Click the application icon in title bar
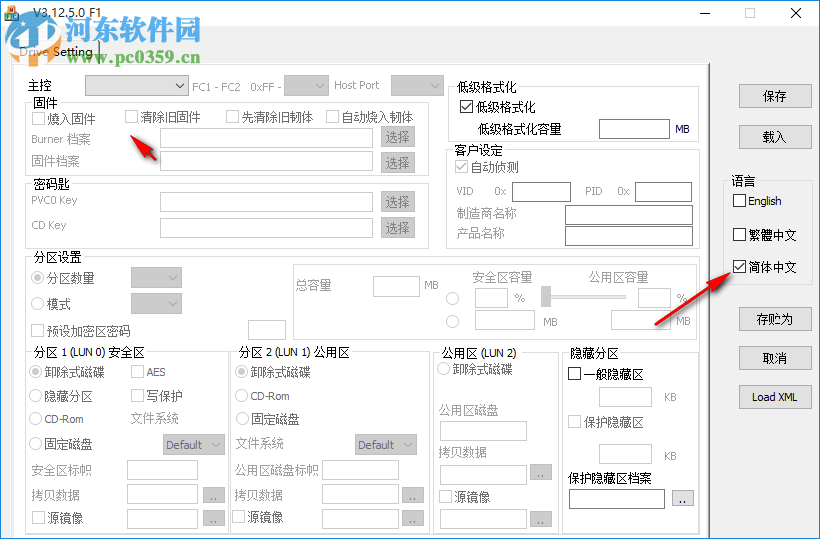 12,13
